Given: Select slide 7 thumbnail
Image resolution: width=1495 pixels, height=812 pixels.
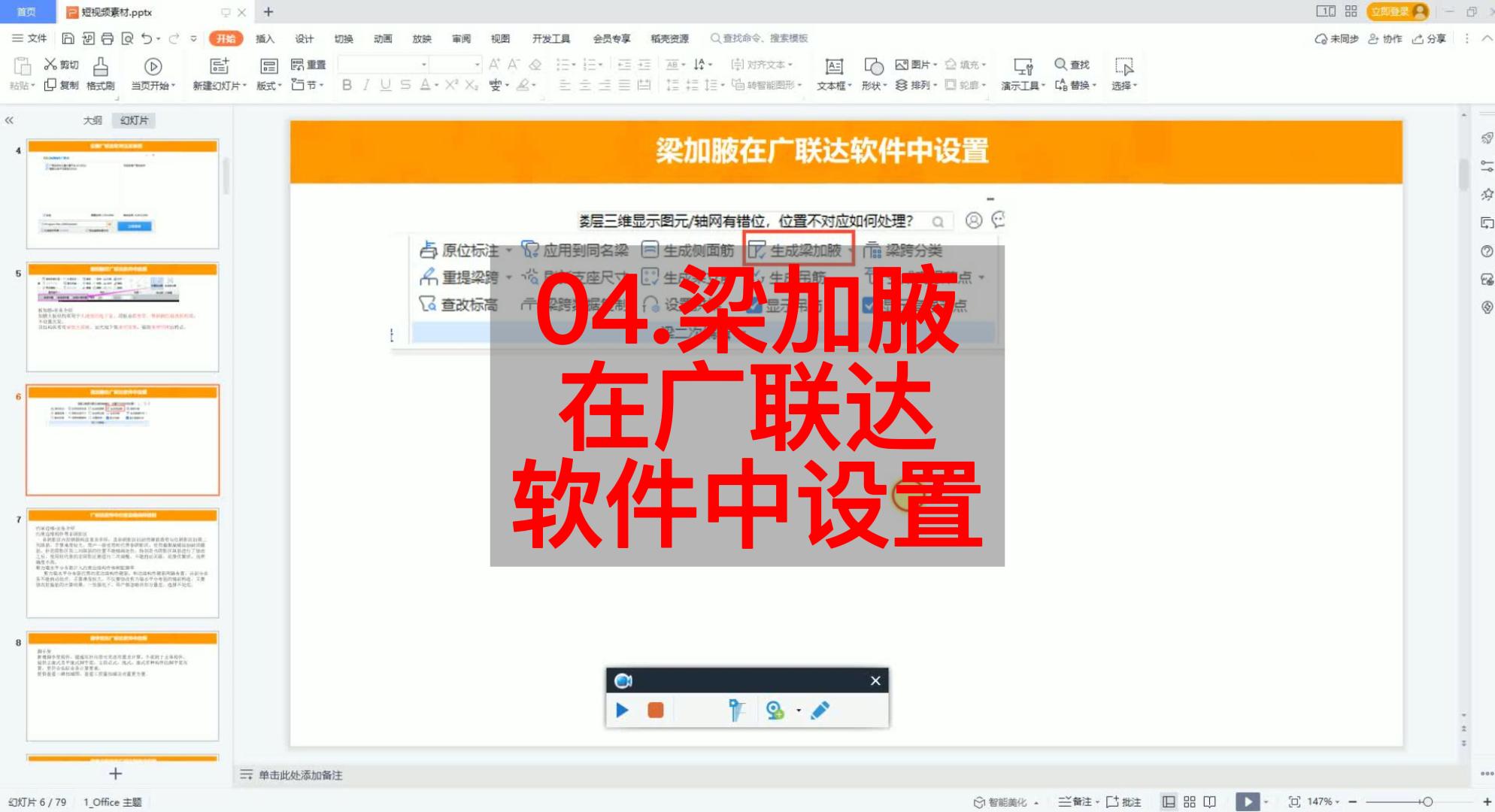Looking at the screenshot, I should pos(123,563).
